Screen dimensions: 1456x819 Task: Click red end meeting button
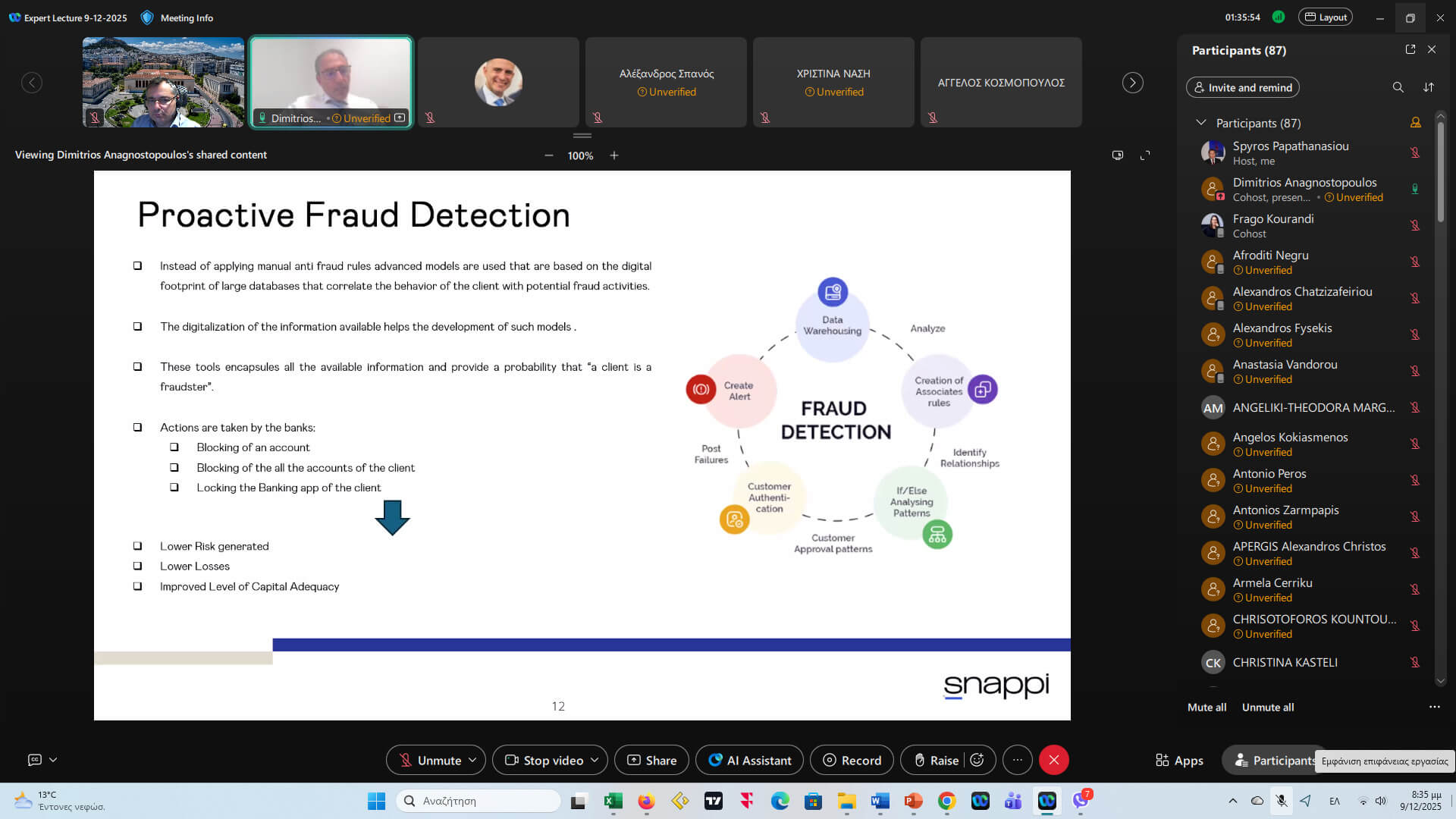pos(1053,760)
